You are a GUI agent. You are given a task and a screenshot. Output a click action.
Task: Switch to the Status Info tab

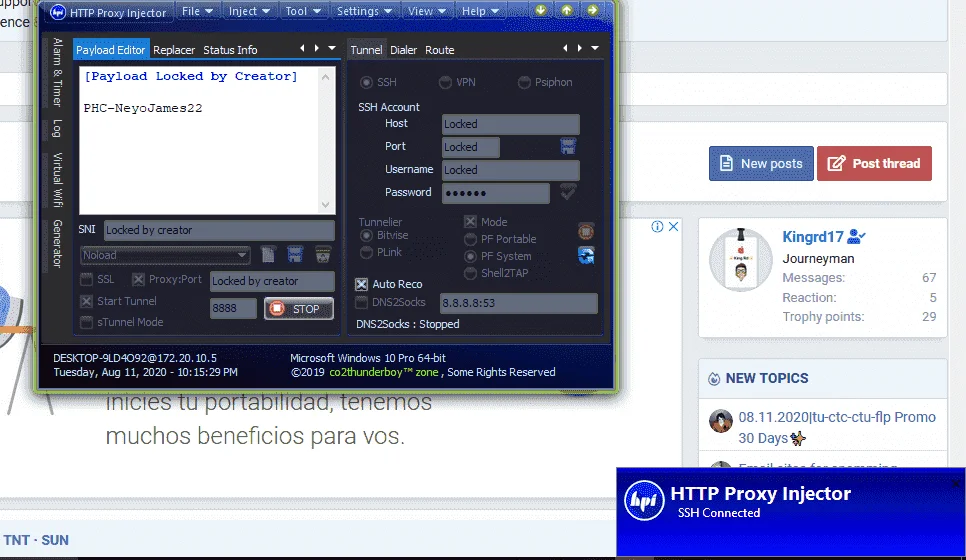point(230,50)
